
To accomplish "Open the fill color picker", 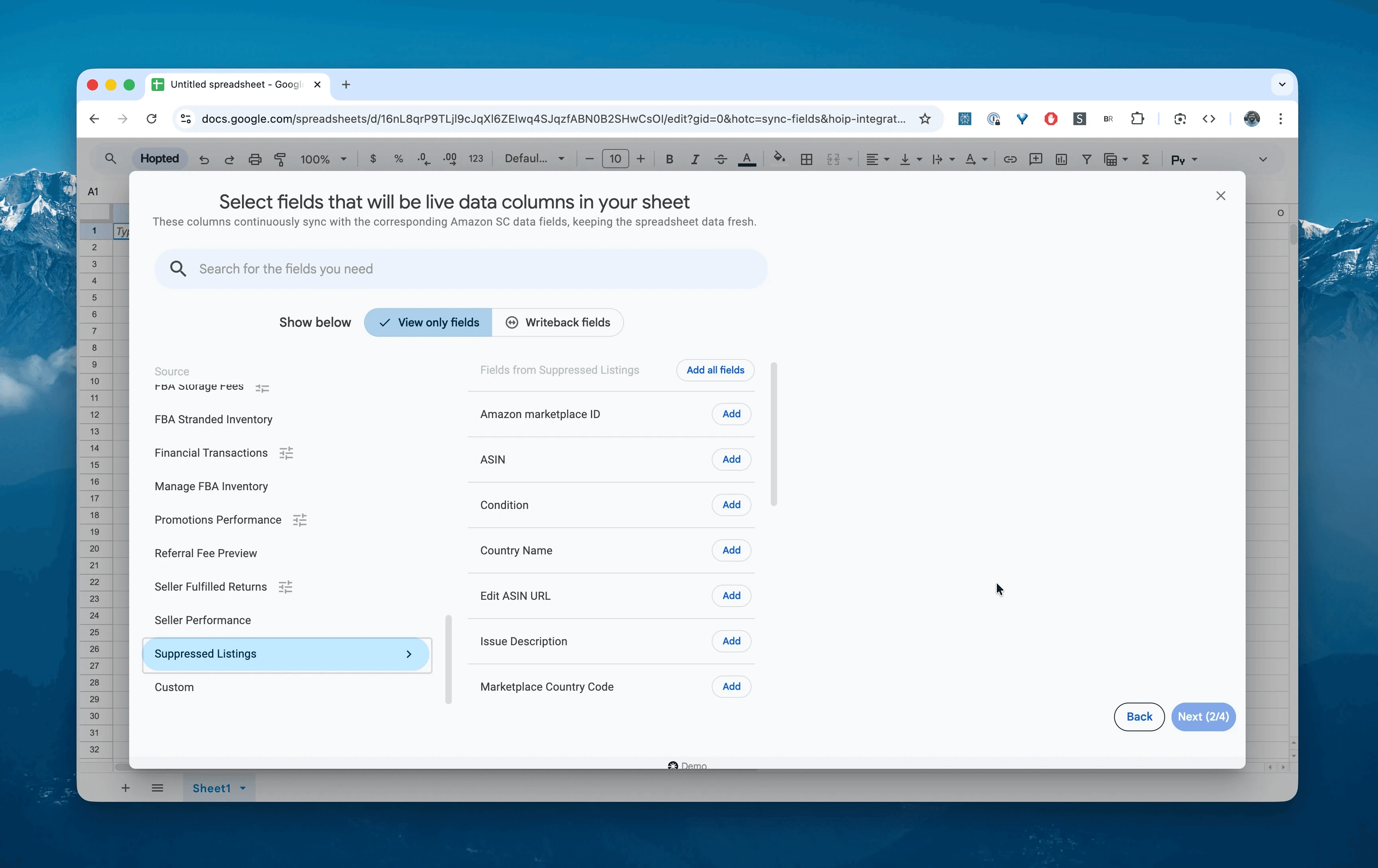I will 779,158.
